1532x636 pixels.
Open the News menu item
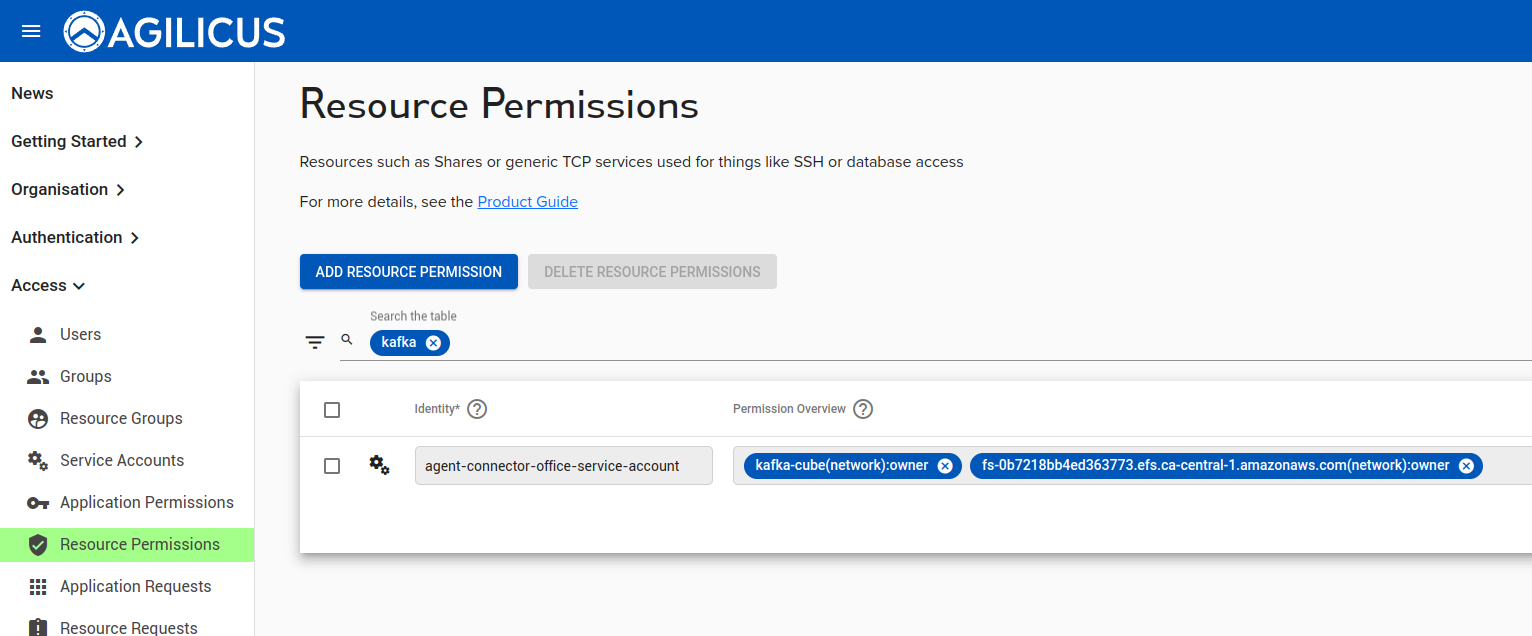32,93
